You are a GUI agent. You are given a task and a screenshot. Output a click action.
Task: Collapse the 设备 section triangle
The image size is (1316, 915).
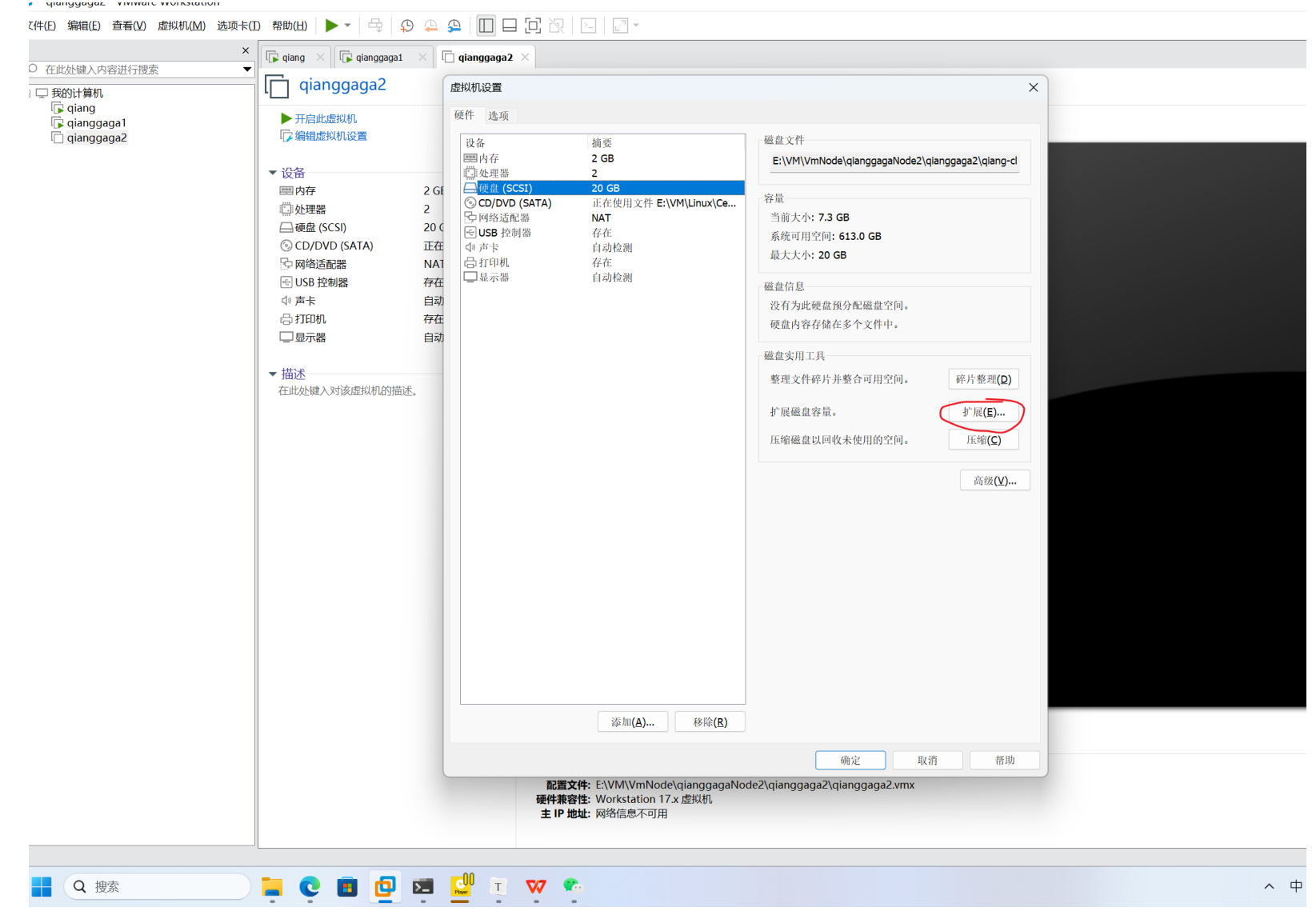coord(273,173)
